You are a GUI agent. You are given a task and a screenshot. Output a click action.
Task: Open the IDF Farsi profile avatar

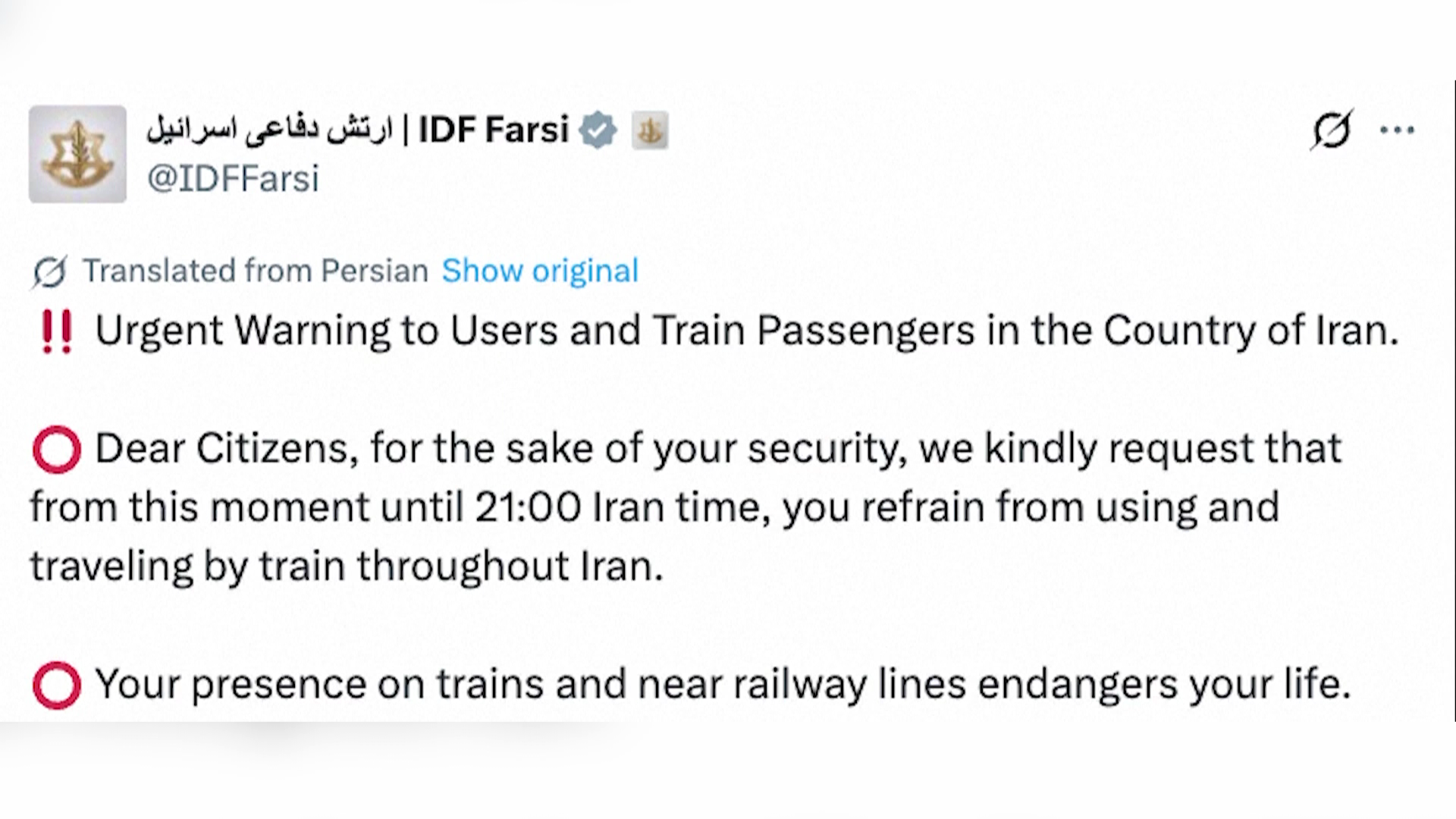77,154
